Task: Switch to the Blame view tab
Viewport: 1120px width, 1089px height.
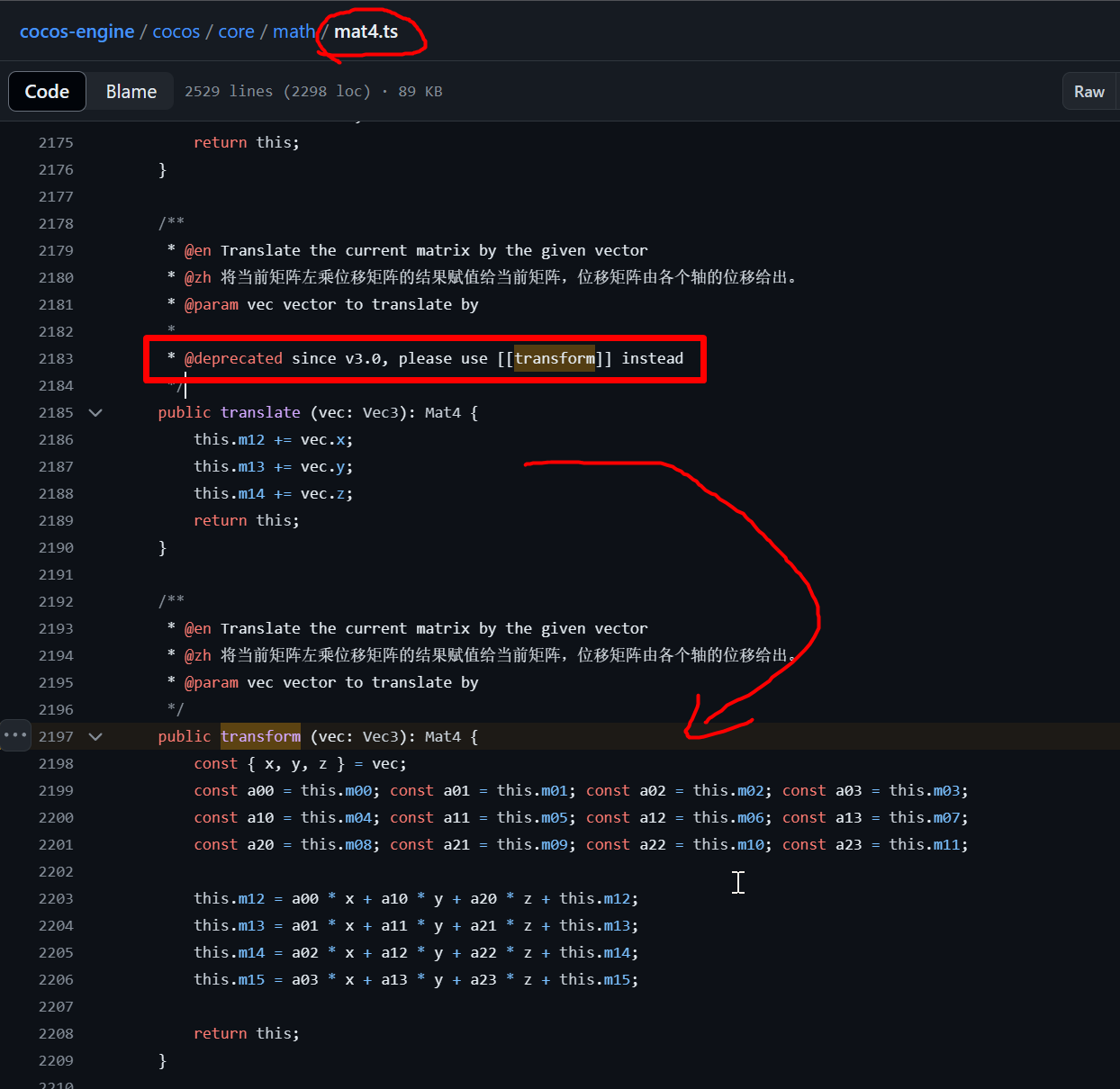Action: [131, 91]
